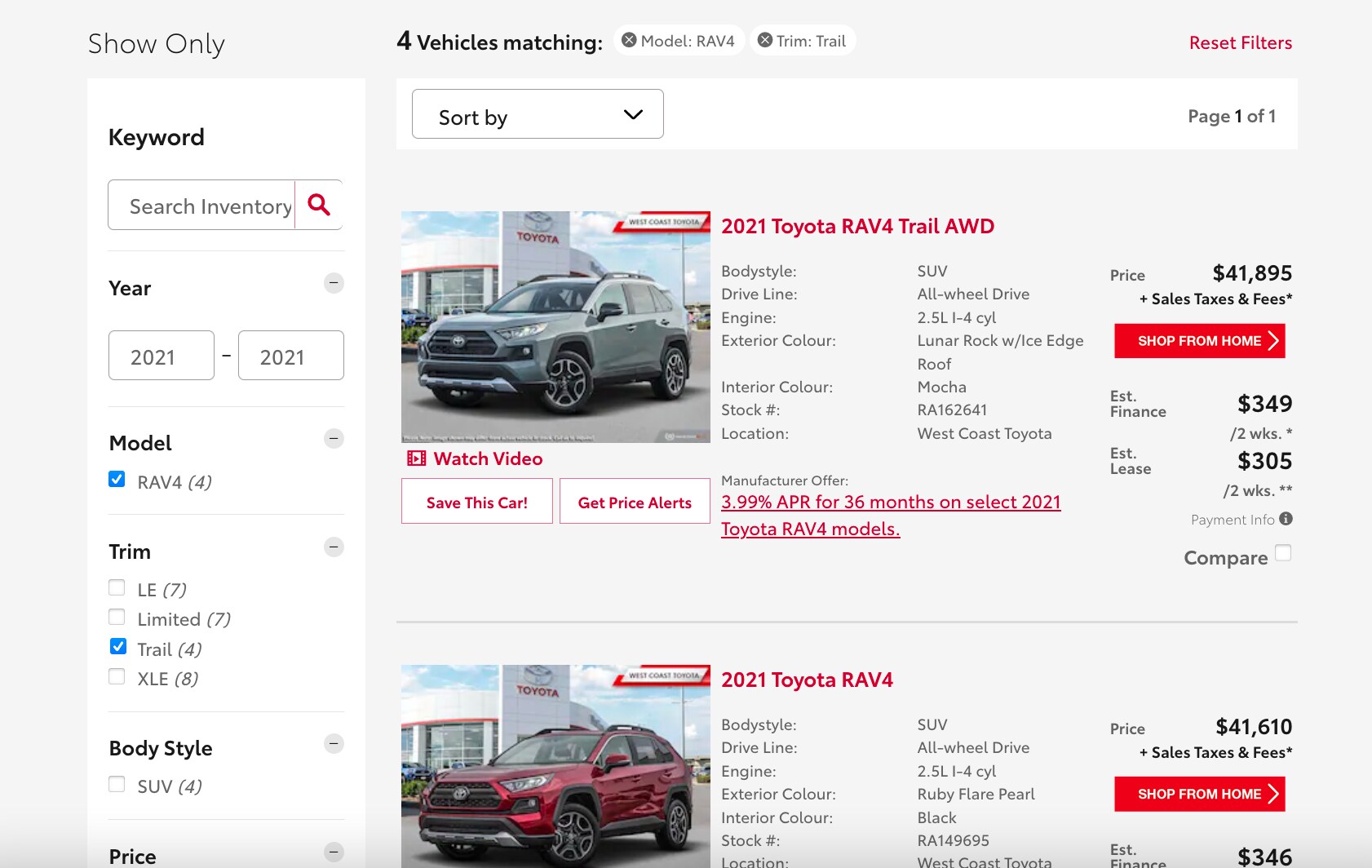Click the Watch Video film icon
Screen dimensions: 1372x868
point(417,458)
